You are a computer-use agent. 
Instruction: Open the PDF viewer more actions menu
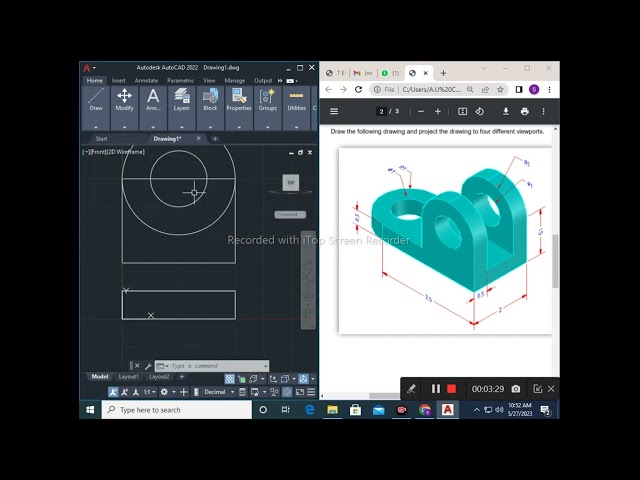pos(543,111)
